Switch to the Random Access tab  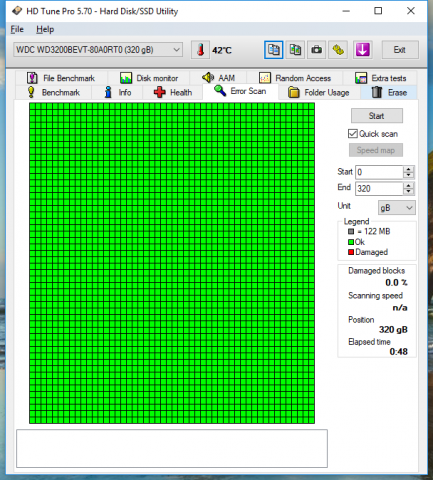295,78
